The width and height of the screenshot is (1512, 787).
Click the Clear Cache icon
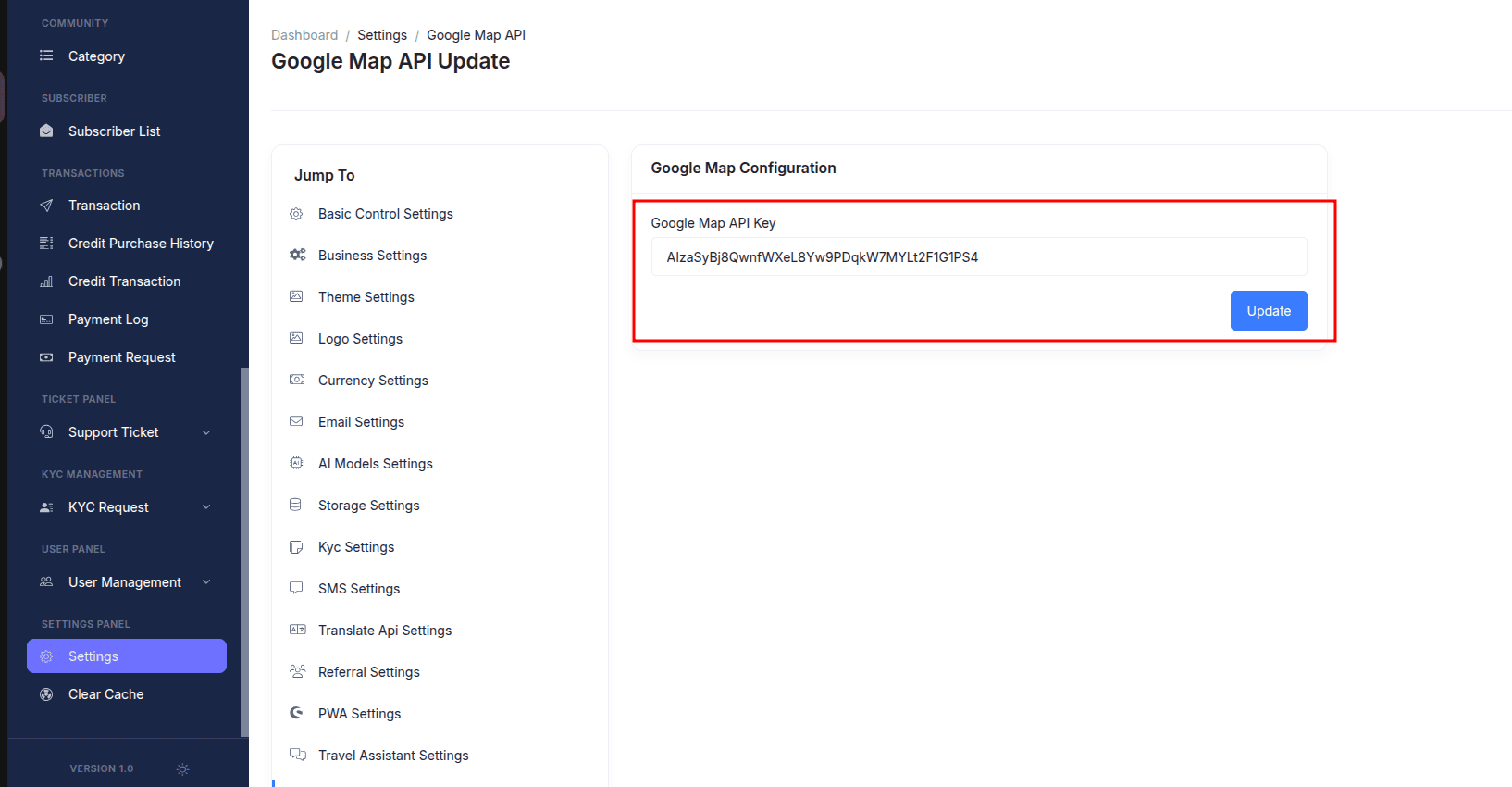46,694
